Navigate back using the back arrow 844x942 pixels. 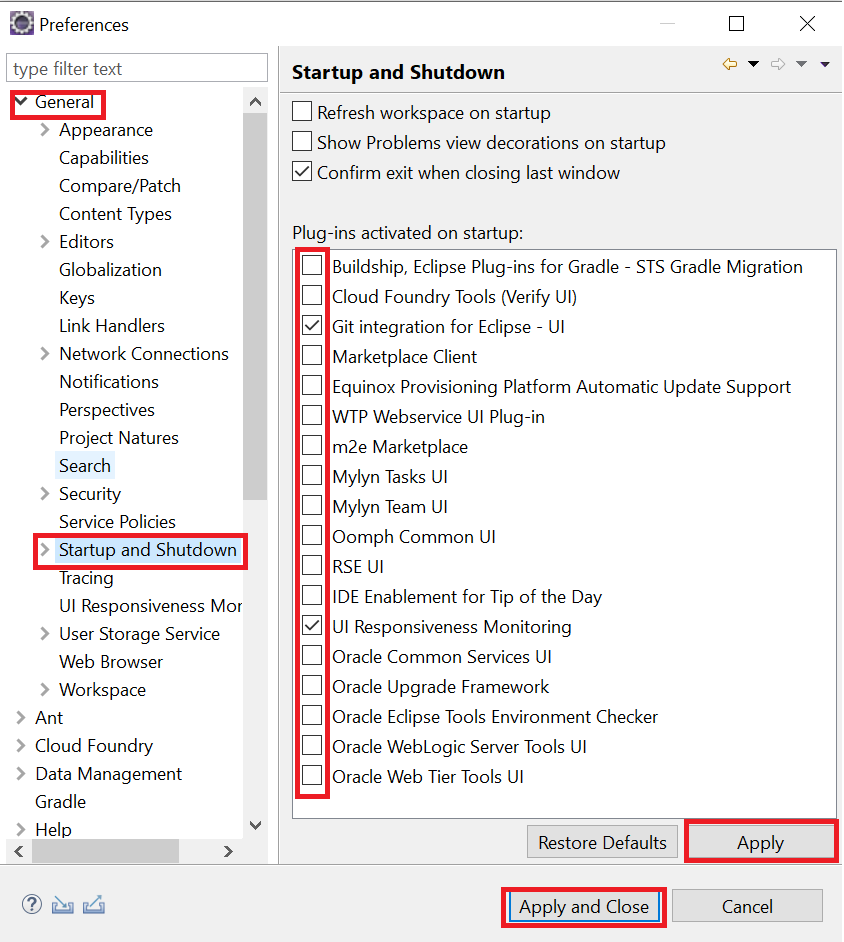(729, 63)
